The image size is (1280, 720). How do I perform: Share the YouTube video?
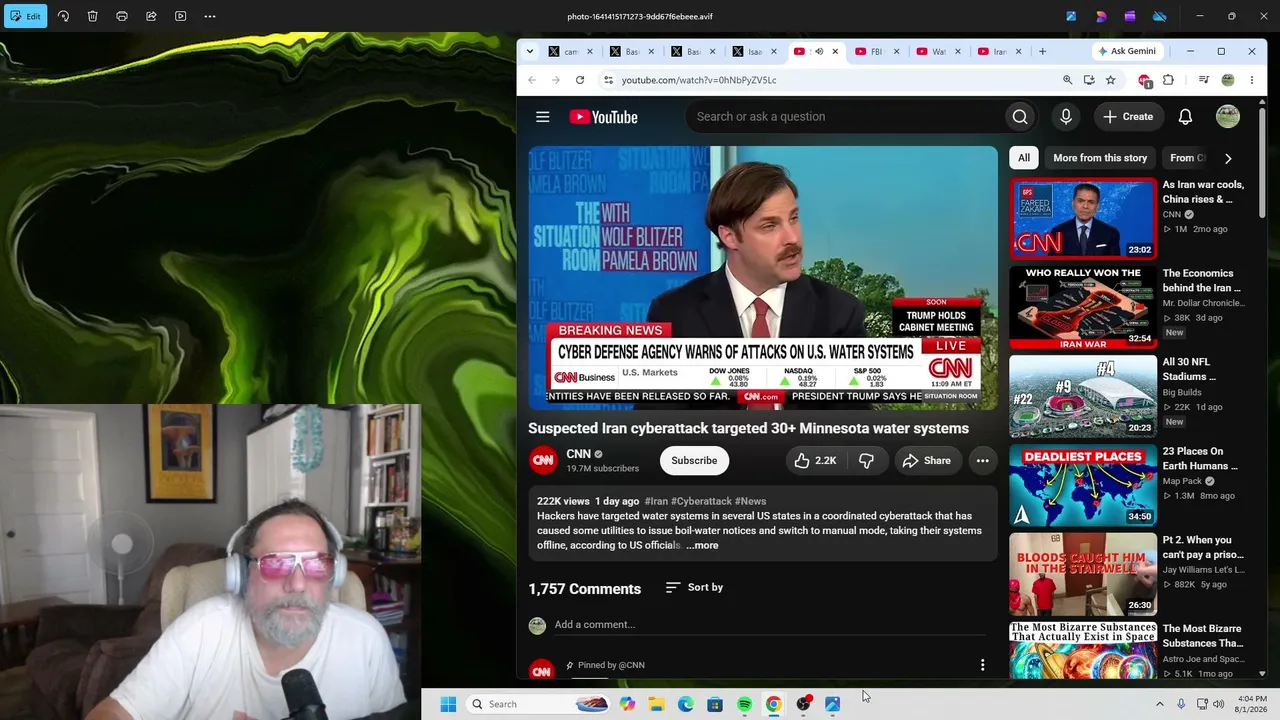click(926, 460)
